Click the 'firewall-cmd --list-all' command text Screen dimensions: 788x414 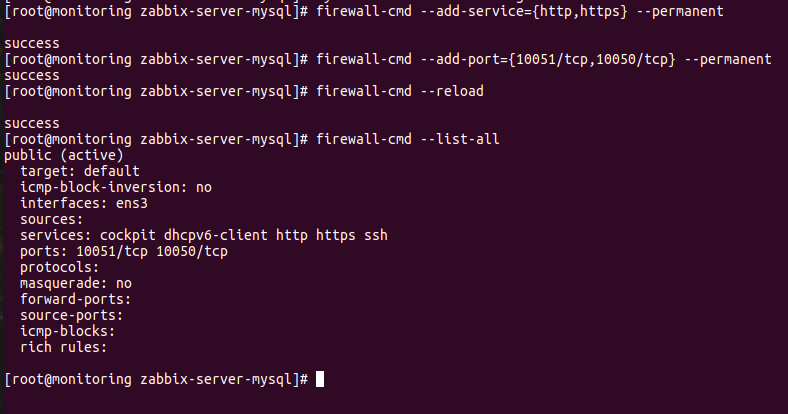click(408, 139)
